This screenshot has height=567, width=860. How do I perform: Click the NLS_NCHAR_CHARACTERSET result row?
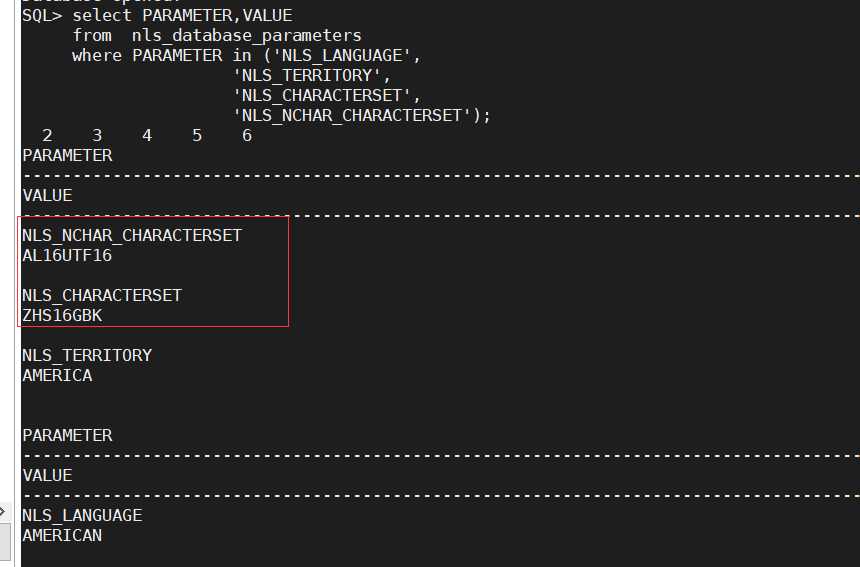pyautogui.click(x=132, y=235)
